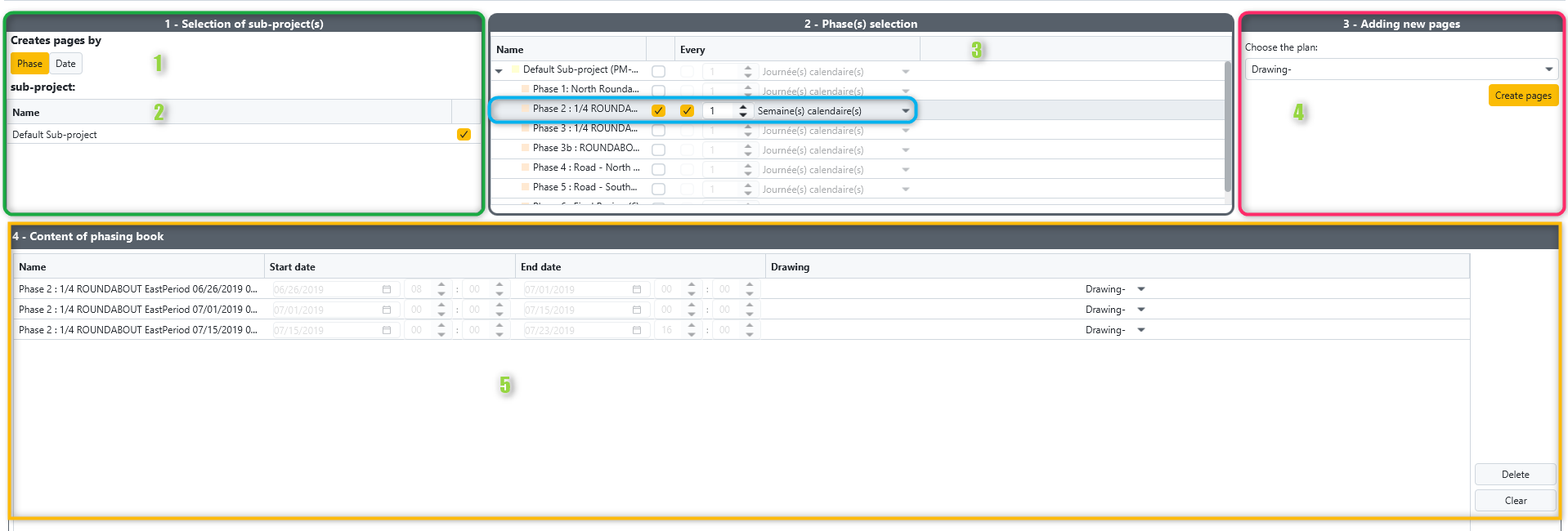Open calendar picker for first row start date
Screen dimensions: 1568x531
tap(387, 289)
